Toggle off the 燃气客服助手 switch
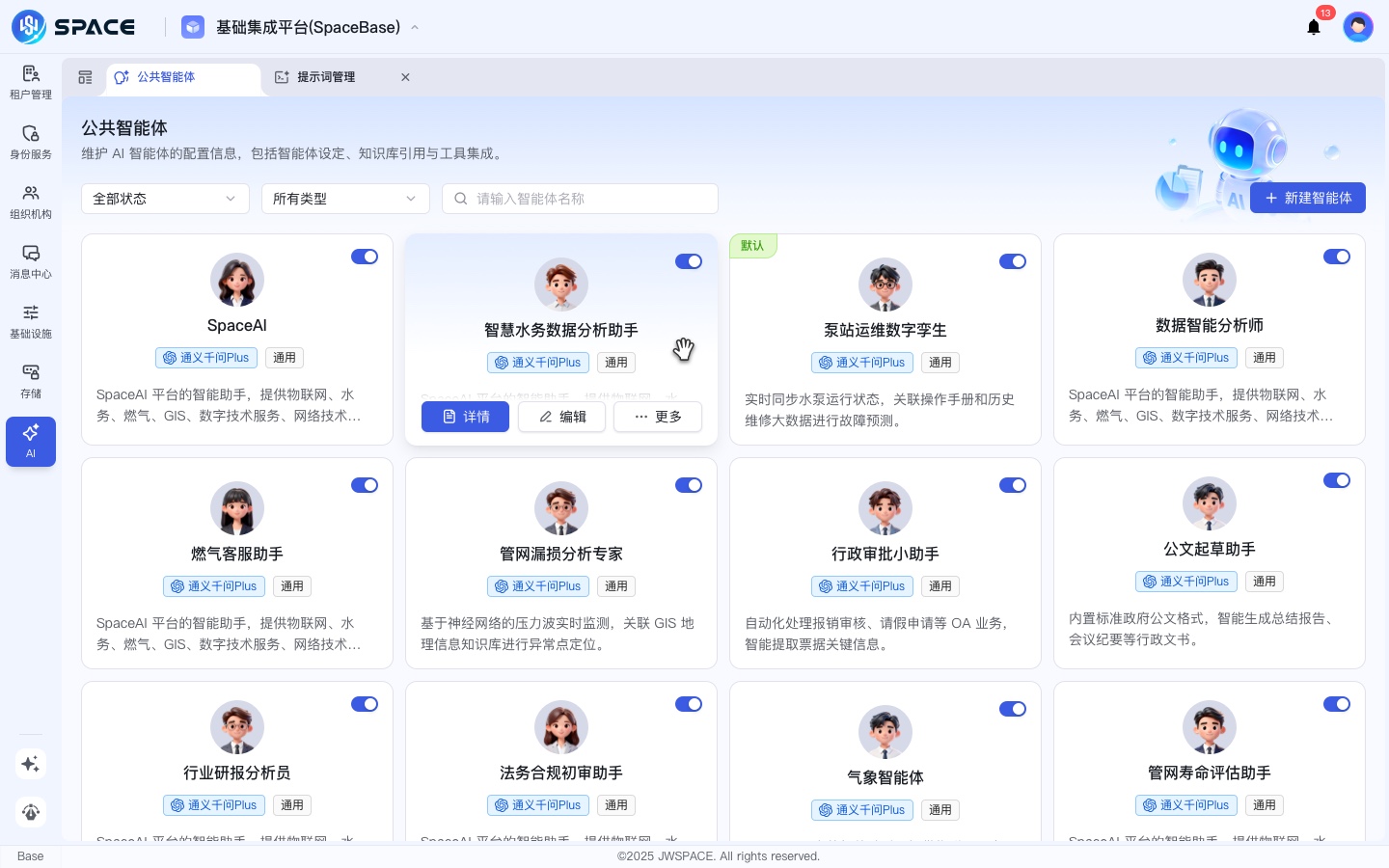 coord(365,485)
